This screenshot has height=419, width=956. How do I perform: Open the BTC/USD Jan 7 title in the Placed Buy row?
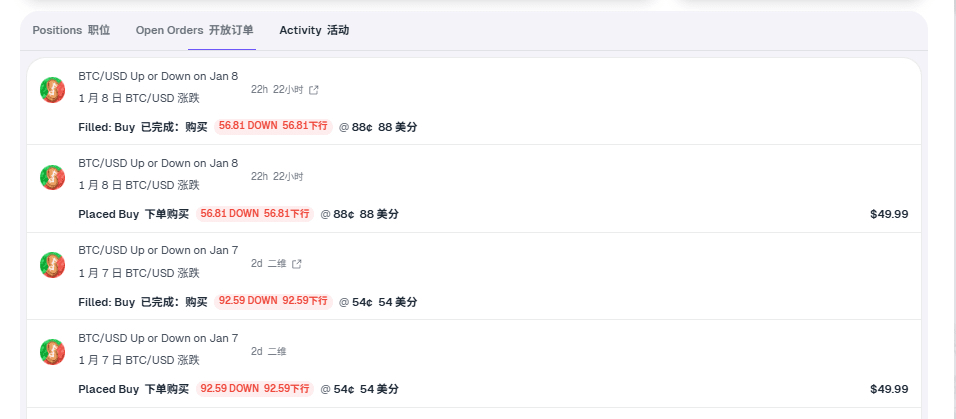pyautogui.click(x=158, y=338)
